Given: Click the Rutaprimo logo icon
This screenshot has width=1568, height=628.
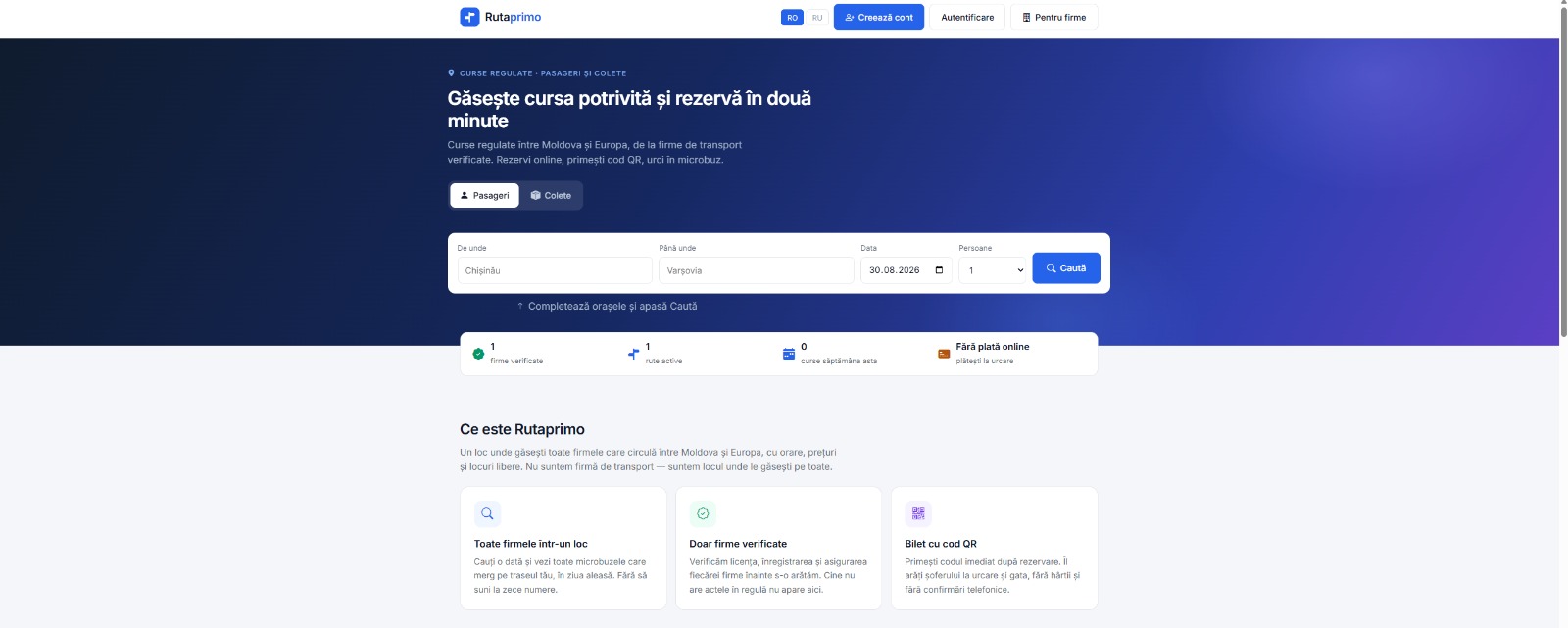Looking at the screenshot, I should pos(469,17).
